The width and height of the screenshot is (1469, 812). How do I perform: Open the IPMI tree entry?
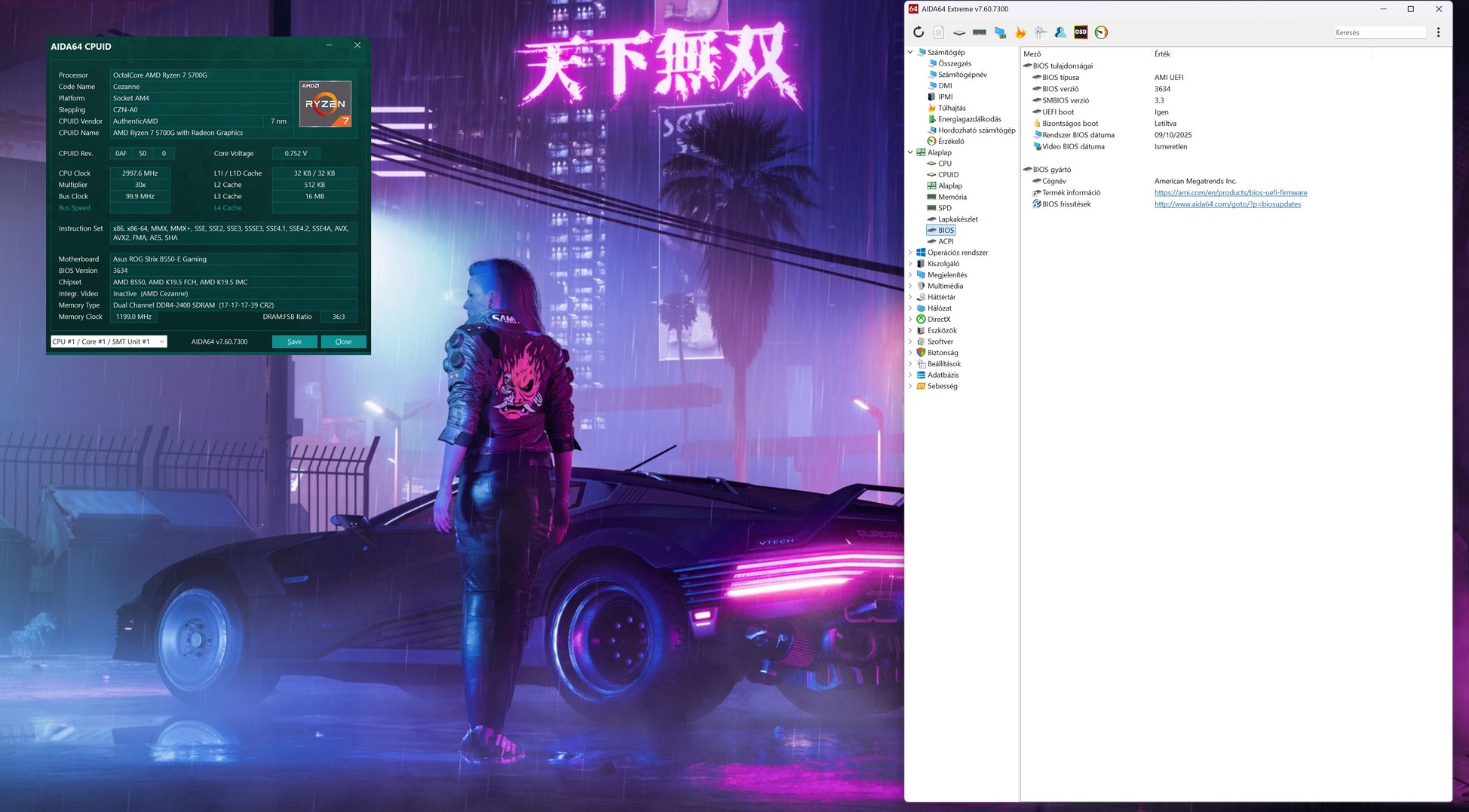[946, 97]
